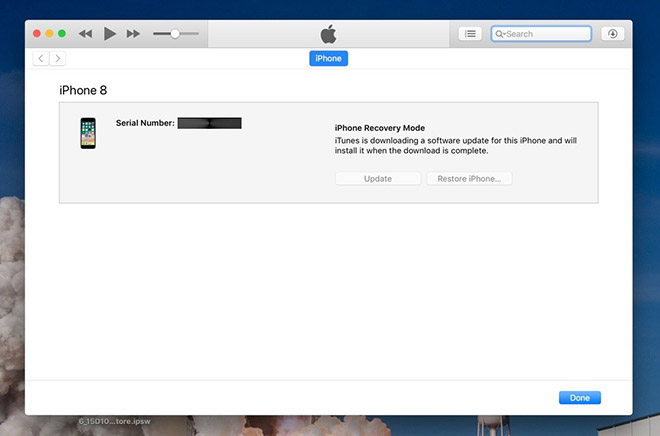The height and width of the screenshot is (436, 660).
Task: Zoom iTunes window with the green button
Action: pos(62,34)
